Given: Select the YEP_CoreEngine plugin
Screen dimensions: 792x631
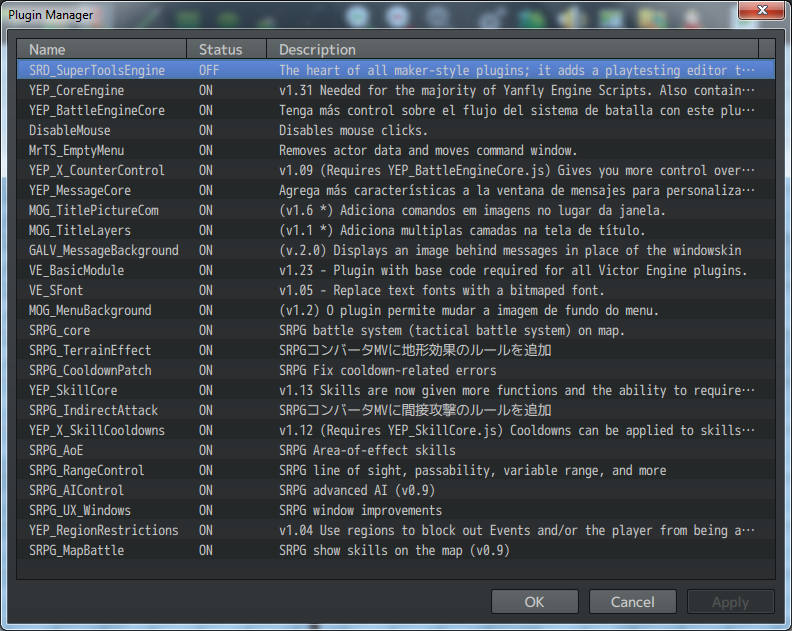Looking at the screenshot, I should point(396,90).
